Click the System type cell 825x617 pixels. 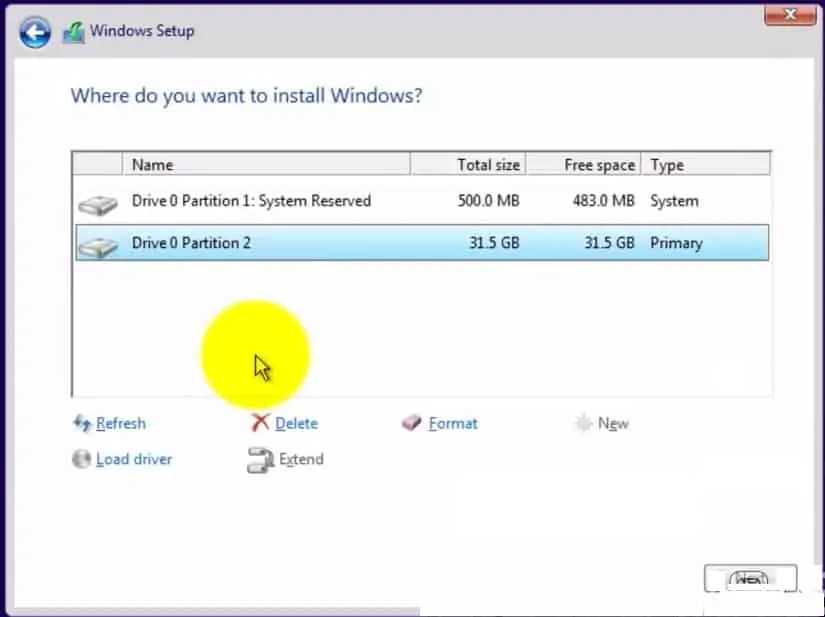[x=675, y=201]
